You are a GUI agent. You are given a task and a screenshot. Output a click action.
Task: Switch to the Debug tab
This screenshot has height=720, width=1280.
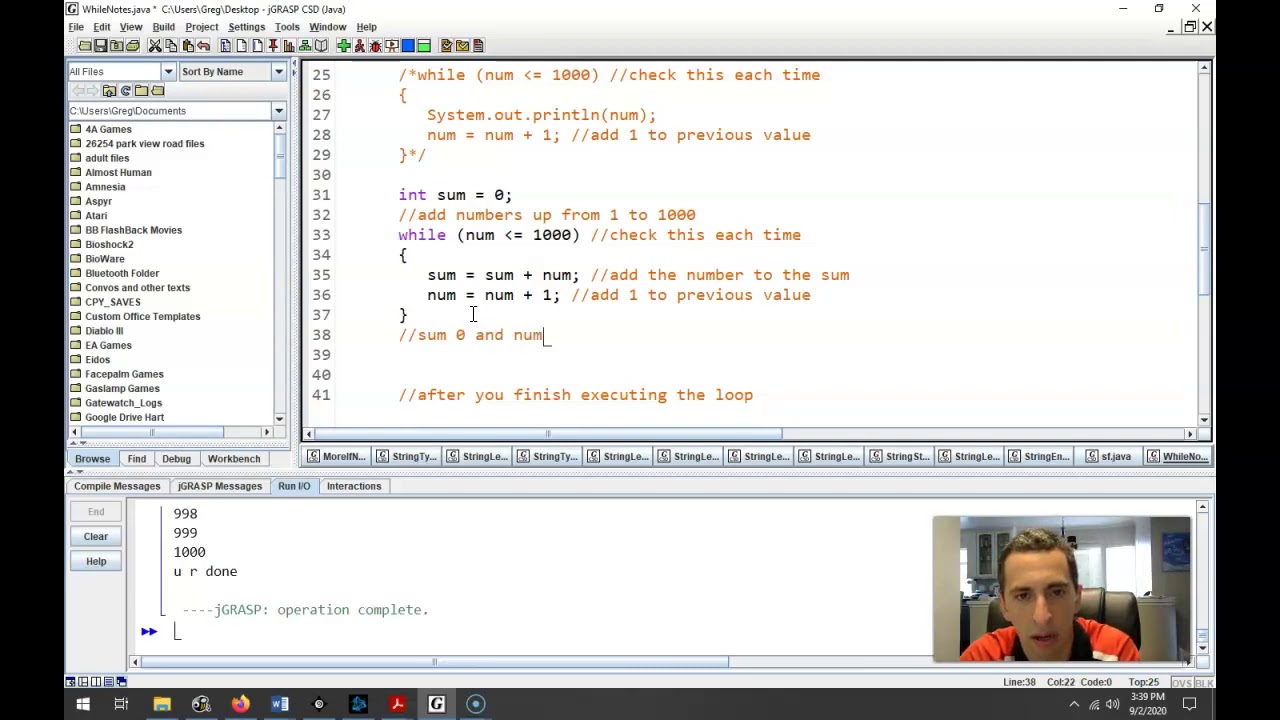point(176,459)
